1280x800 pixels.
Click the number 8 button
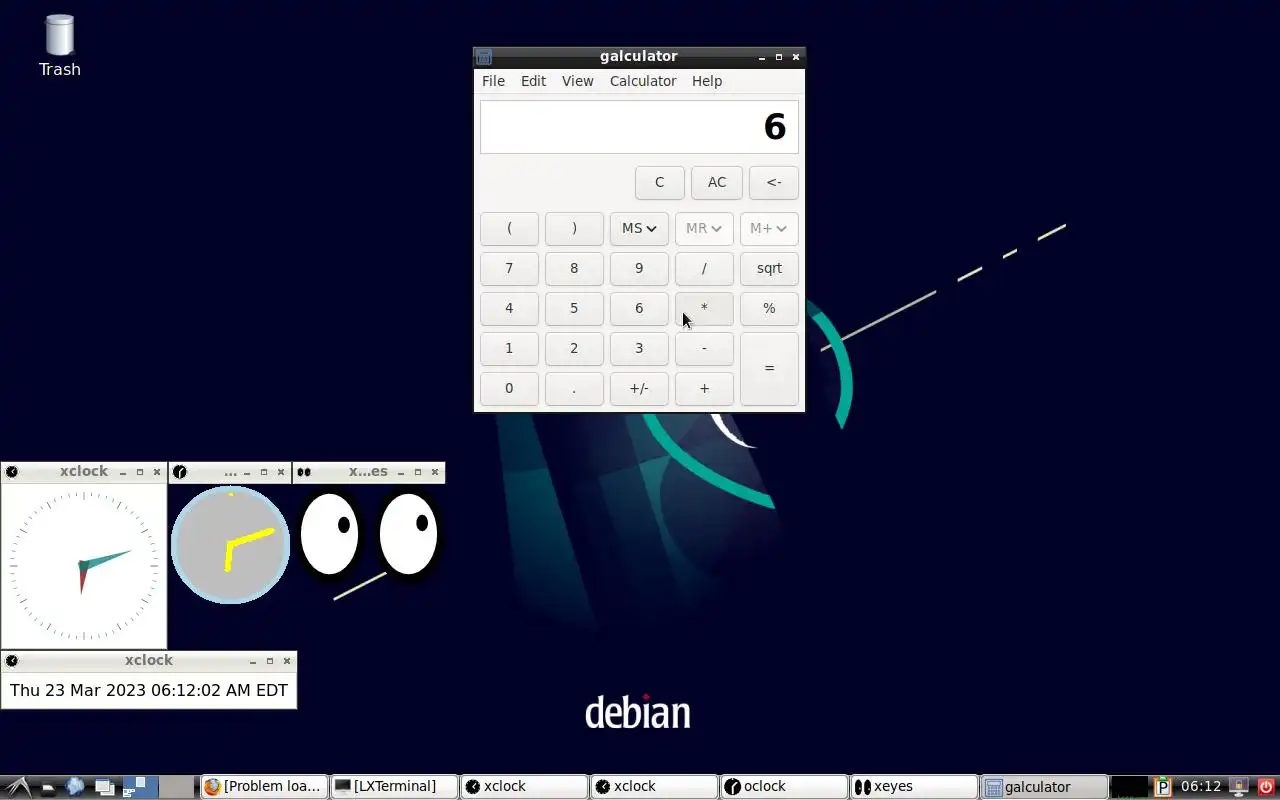[574, 268]
